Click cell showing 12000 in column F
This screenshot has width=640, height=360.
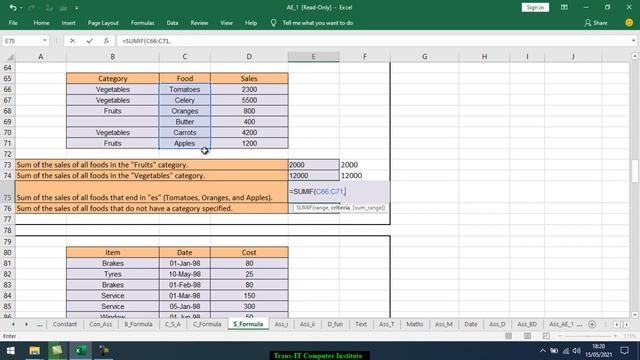pyautogui.click(x=364, y=176)
